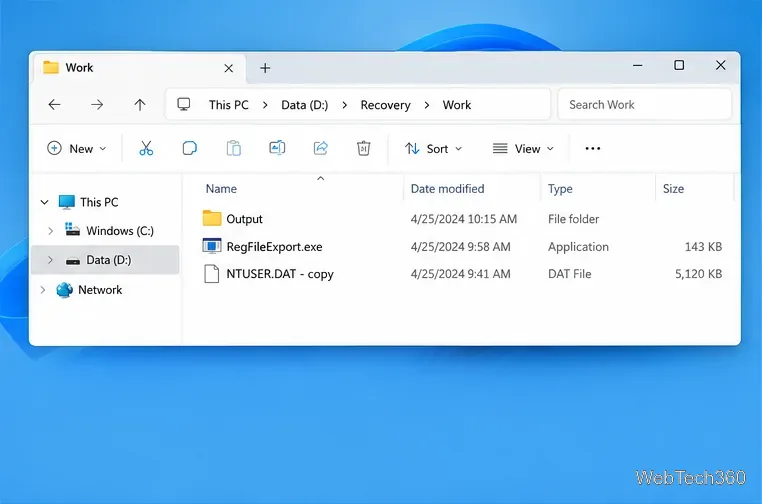Open the View dropdown menu
The height and width of the screenshot is (504, 762).
pyautogui.click(x=523, y=149)
